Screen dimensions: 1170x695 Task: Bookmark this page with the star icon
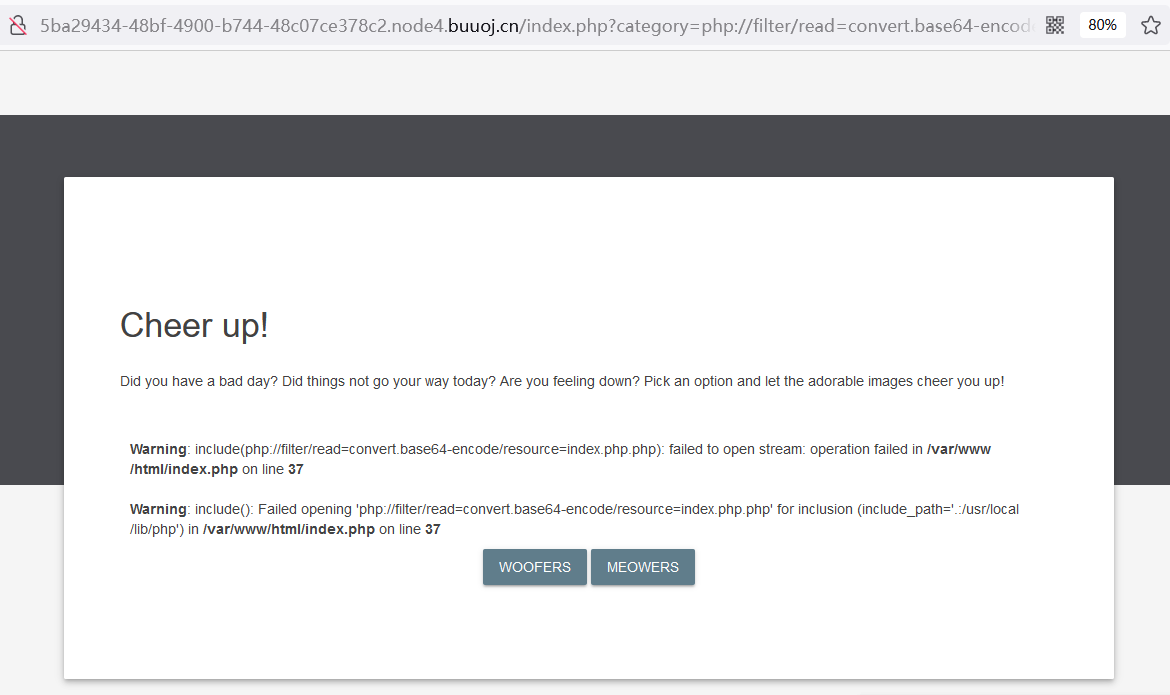1151,25
